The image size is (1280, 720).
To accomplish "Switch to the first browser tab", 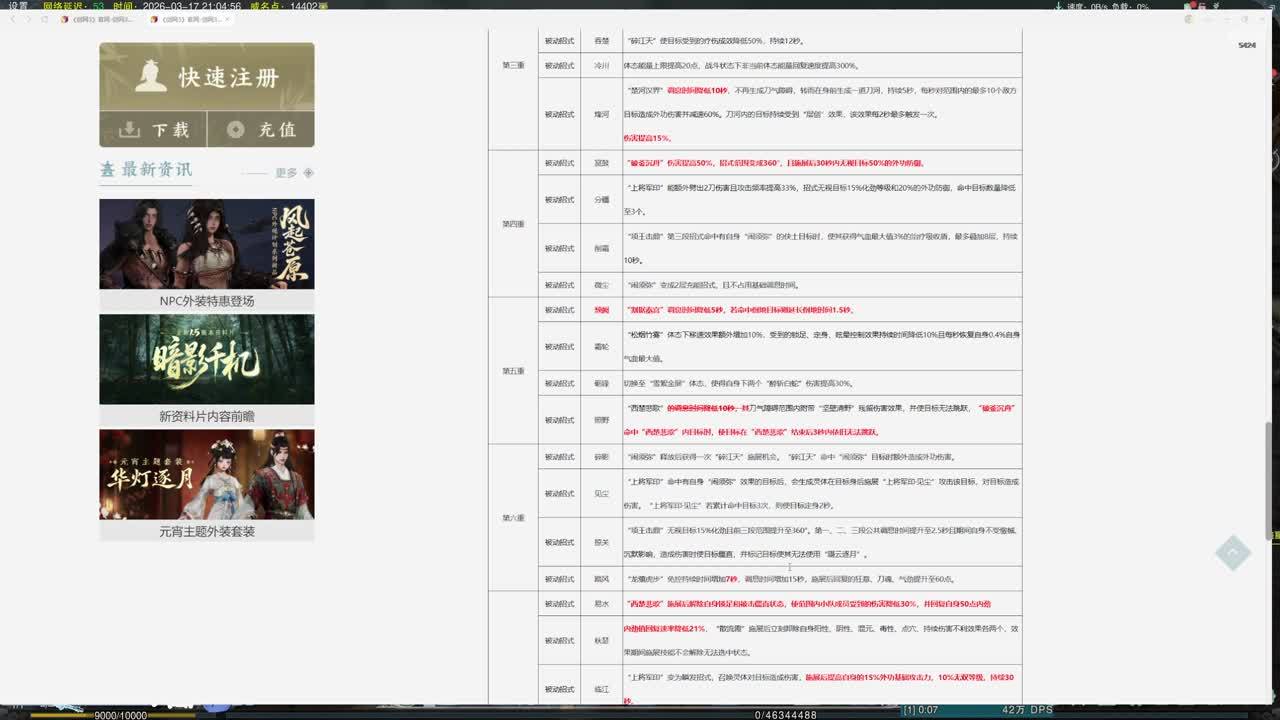I will click(98, 19).
